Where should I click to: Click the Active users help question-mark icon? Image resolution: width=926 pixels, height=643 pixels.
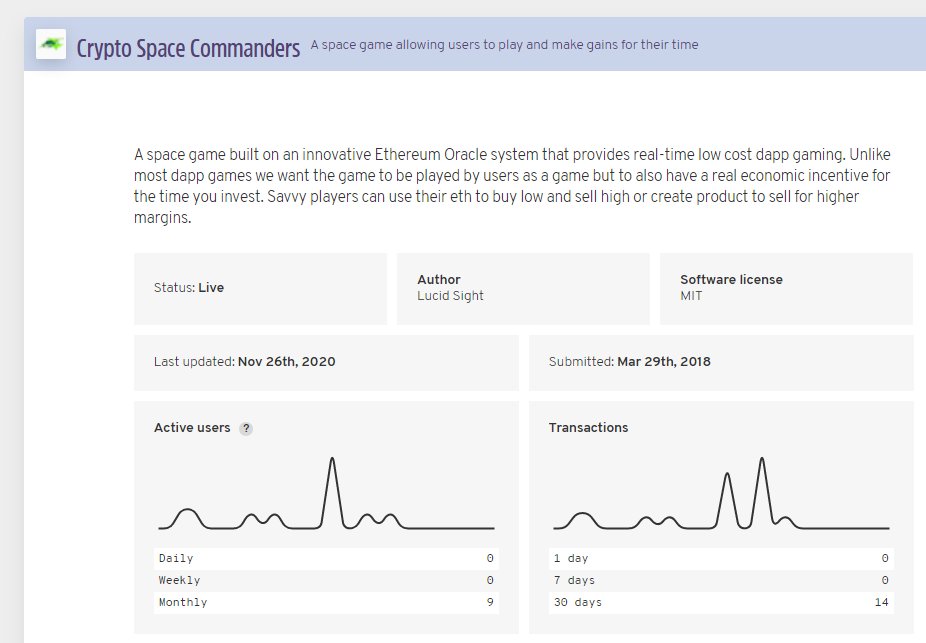tap(246, 429)
